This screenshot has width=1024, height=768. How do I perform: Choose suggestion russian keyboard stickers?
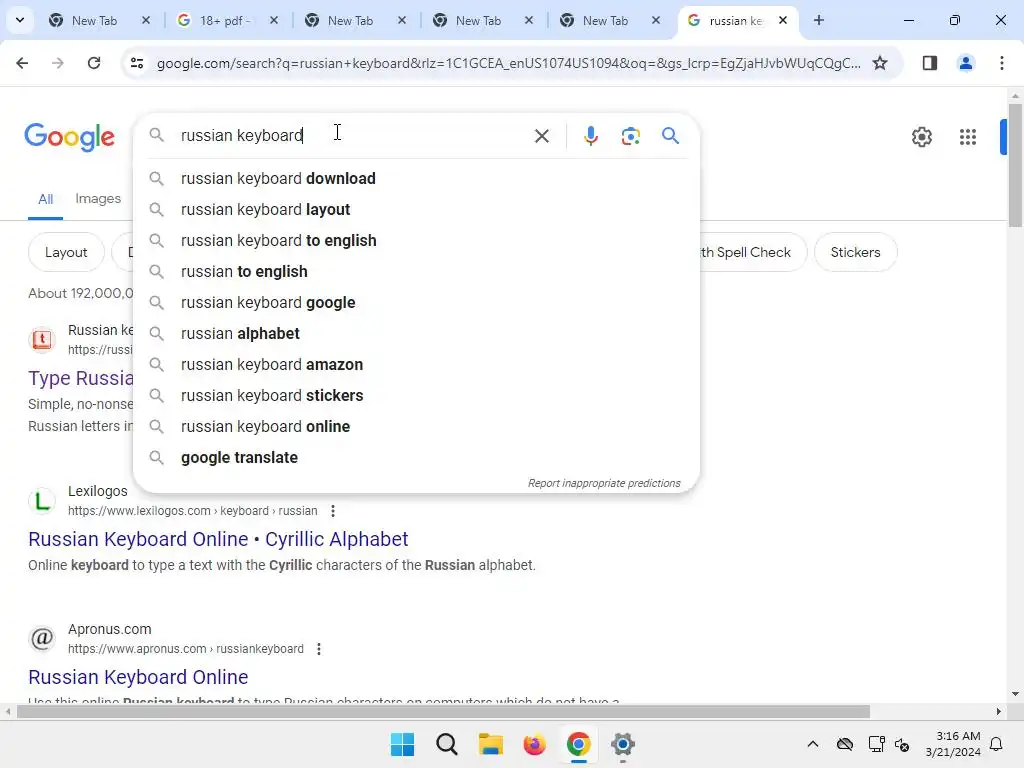click(416, 396)
